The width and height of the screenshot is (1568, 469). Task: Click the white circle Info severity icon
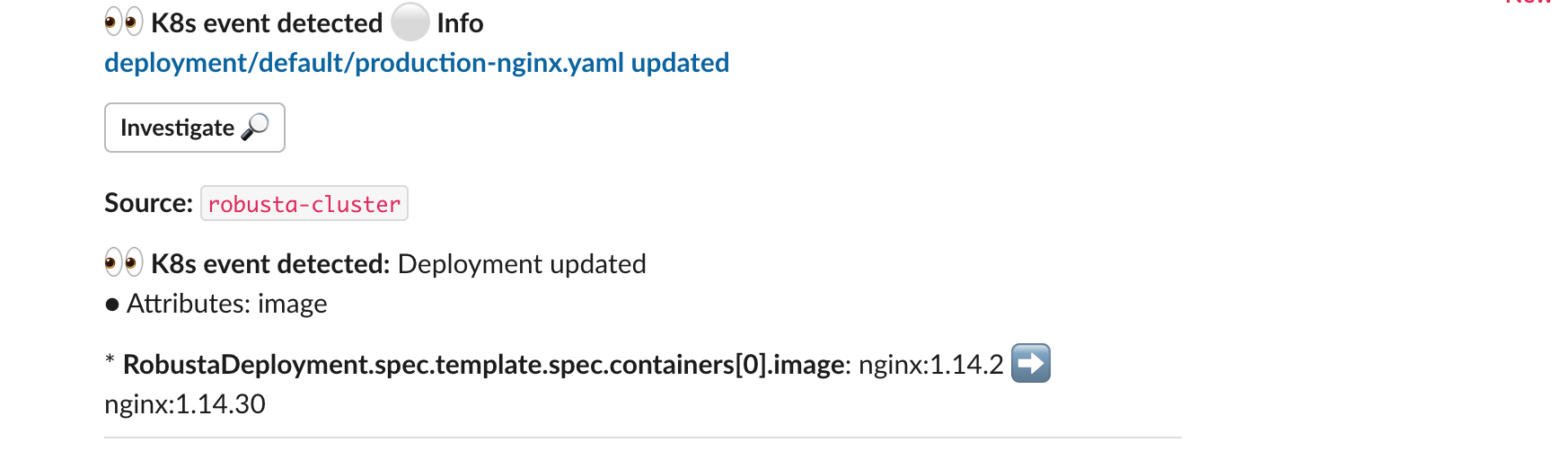(410, 22)
